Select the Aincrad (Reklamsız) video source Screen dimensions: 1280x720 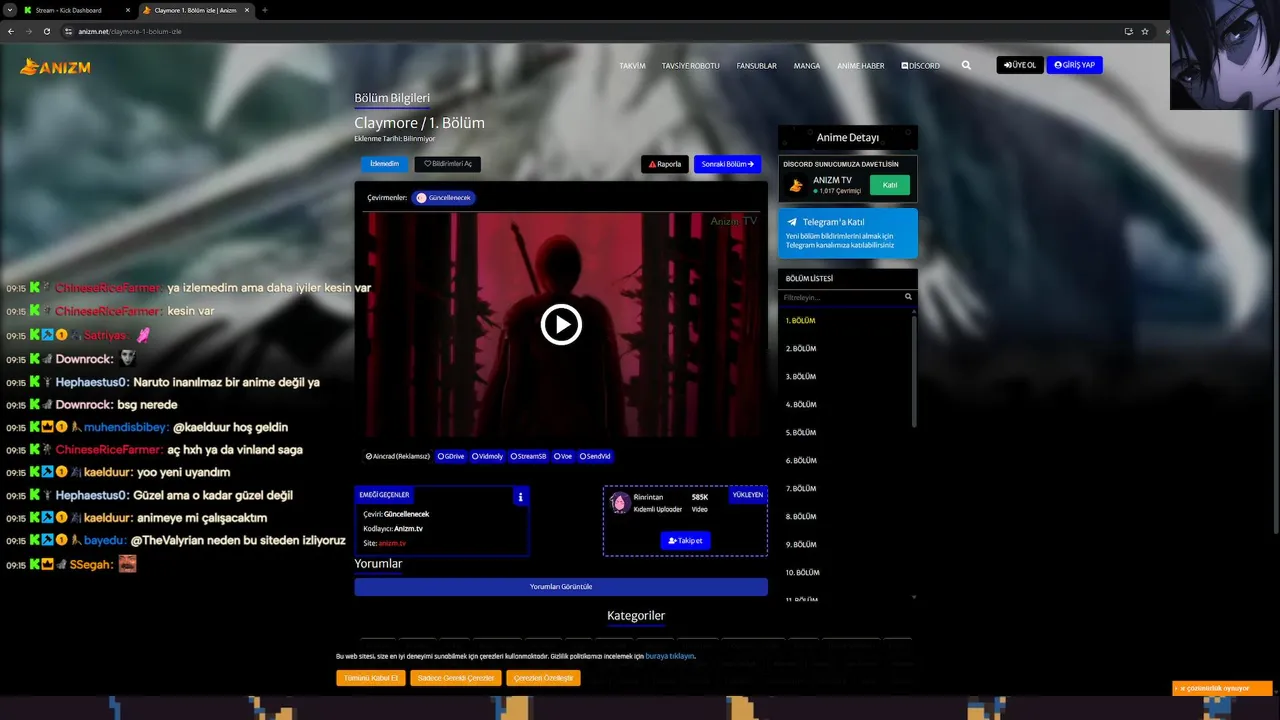coord(398,456)
